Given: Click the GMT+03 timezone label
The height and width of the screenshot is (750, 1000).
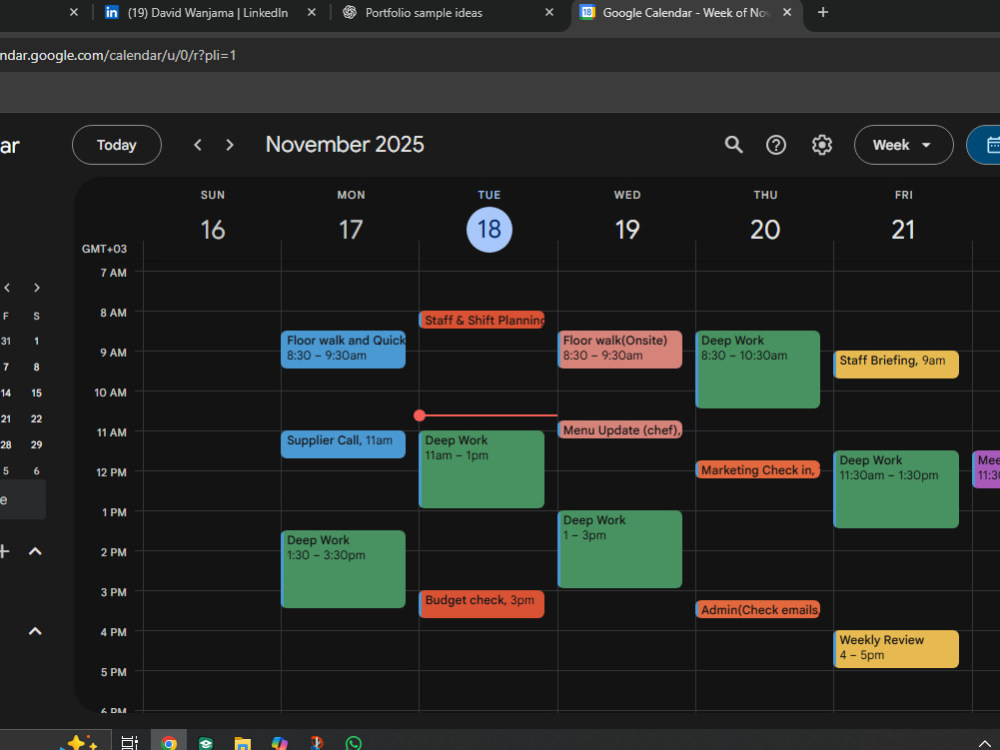Looking at the screenshot, I should pos(104,249).
